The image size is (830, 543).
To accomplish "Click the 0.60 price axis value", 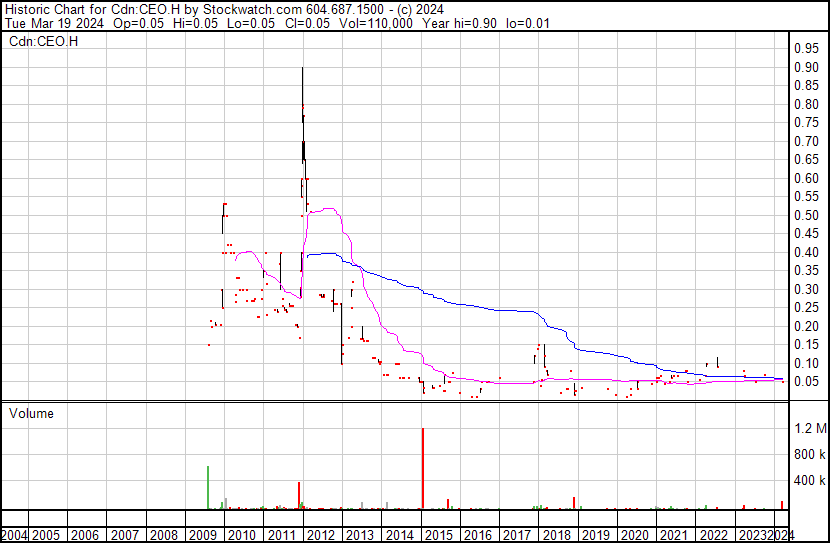I will pos(807,178).
